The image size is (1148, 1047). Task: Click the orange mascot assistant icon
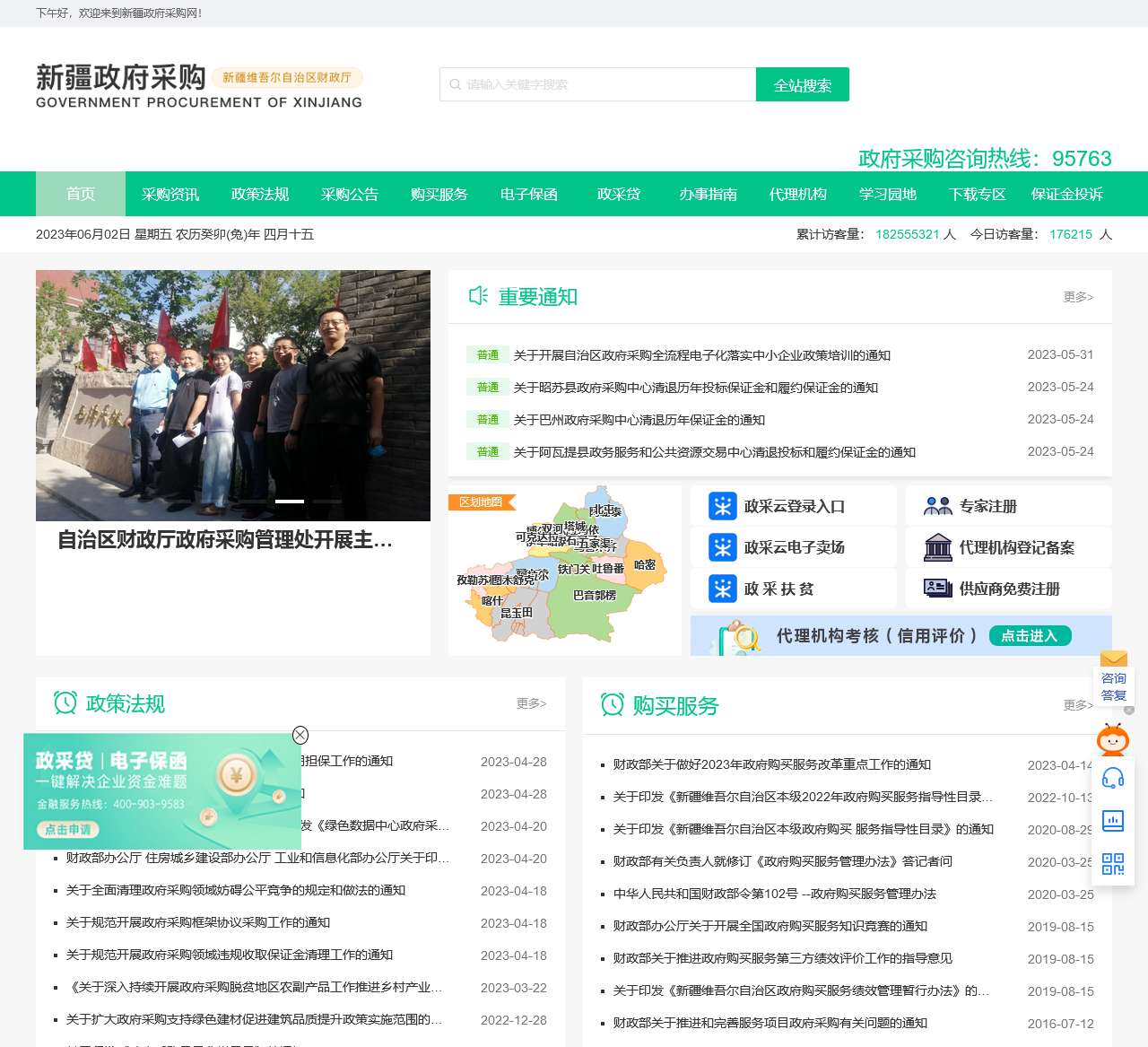coord(1113,740)
